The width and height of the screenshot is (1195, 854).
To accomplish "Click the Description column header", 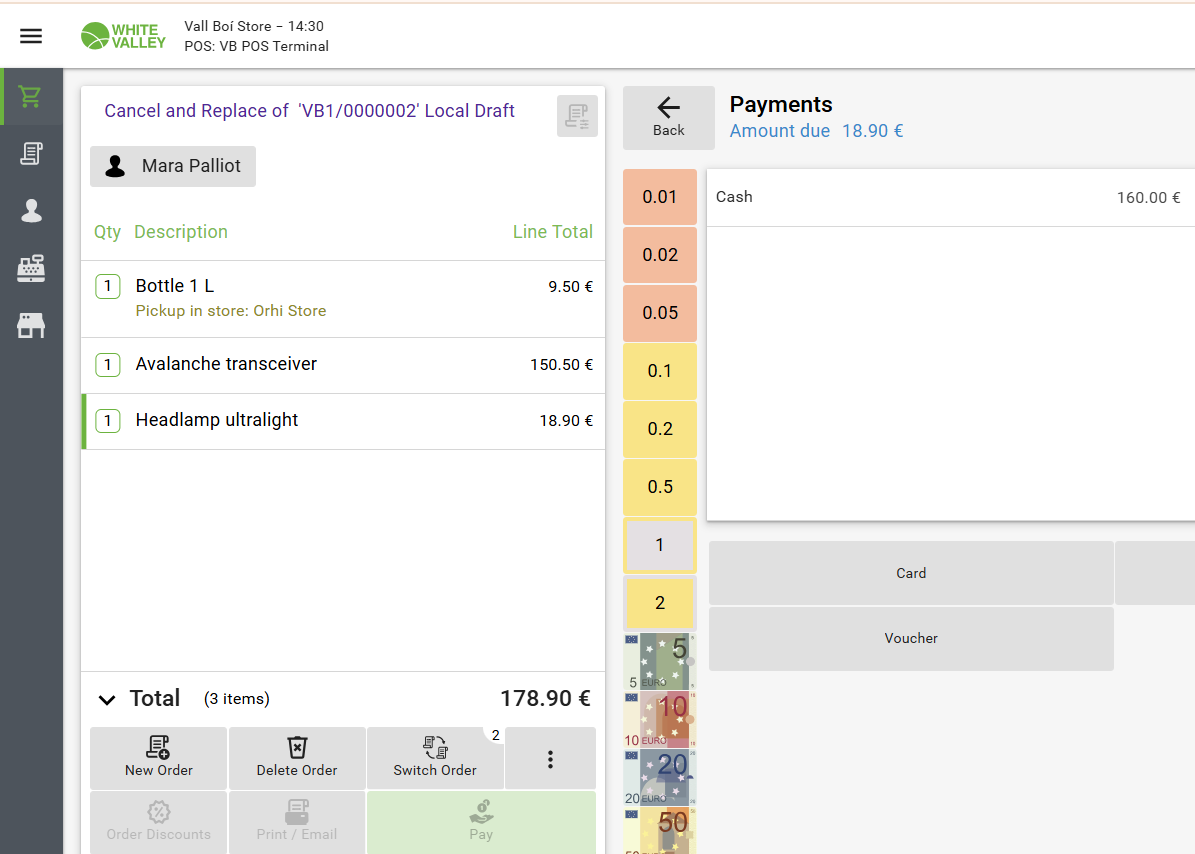I will [181, 232].
